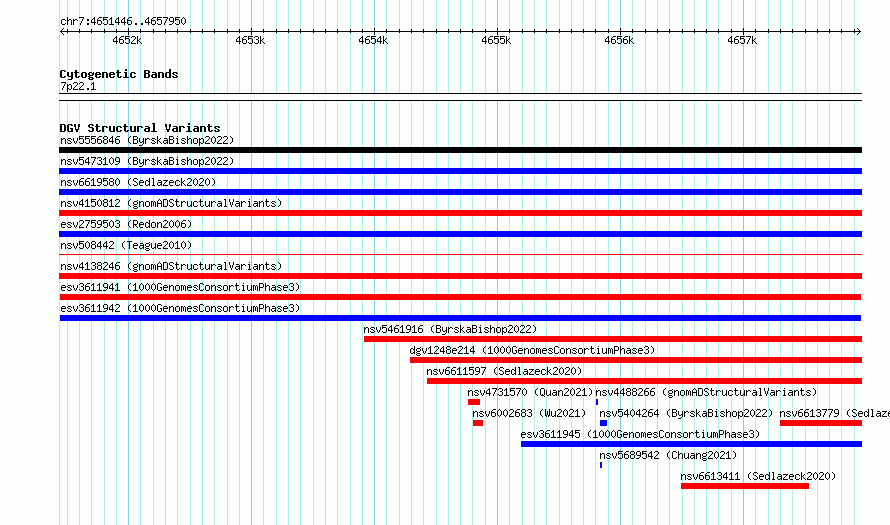The height and width of the screenshot is (525, 890).
Task: Select the black nsv5556846 variant bar
Action: [x=460, y=150]
